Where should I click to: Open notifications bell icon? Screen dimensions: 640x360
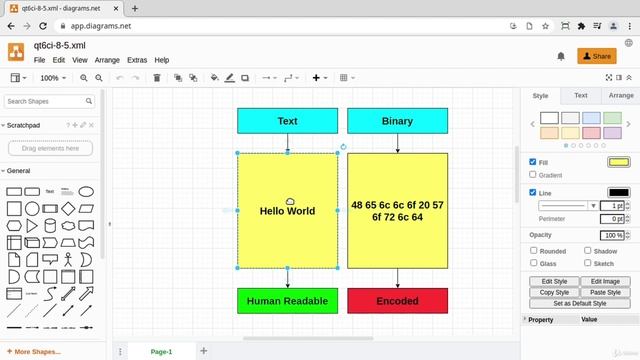[561, 56]
